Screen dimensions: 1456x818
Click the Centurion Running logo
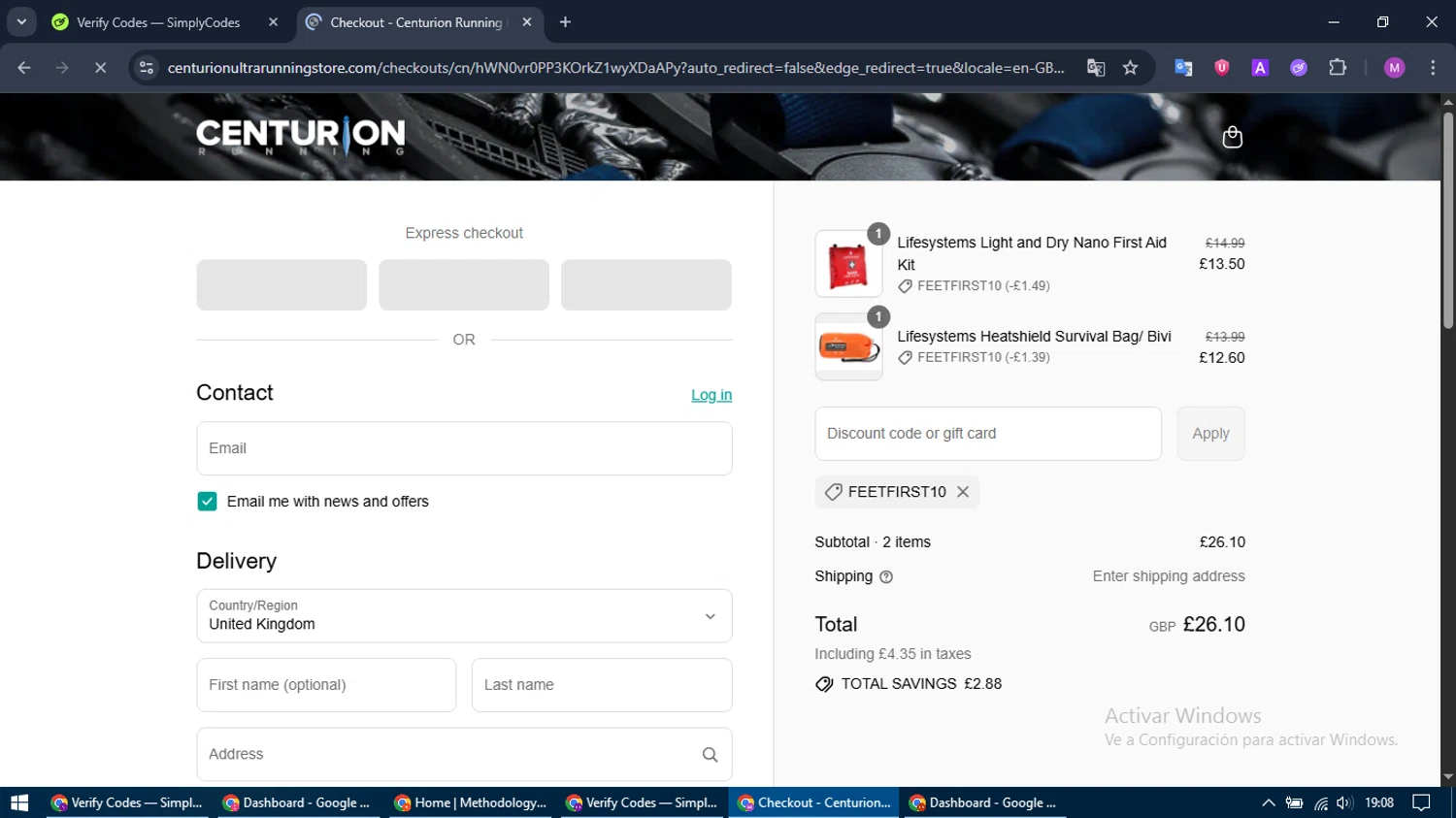pyautogui.click(x=301, y=137)
